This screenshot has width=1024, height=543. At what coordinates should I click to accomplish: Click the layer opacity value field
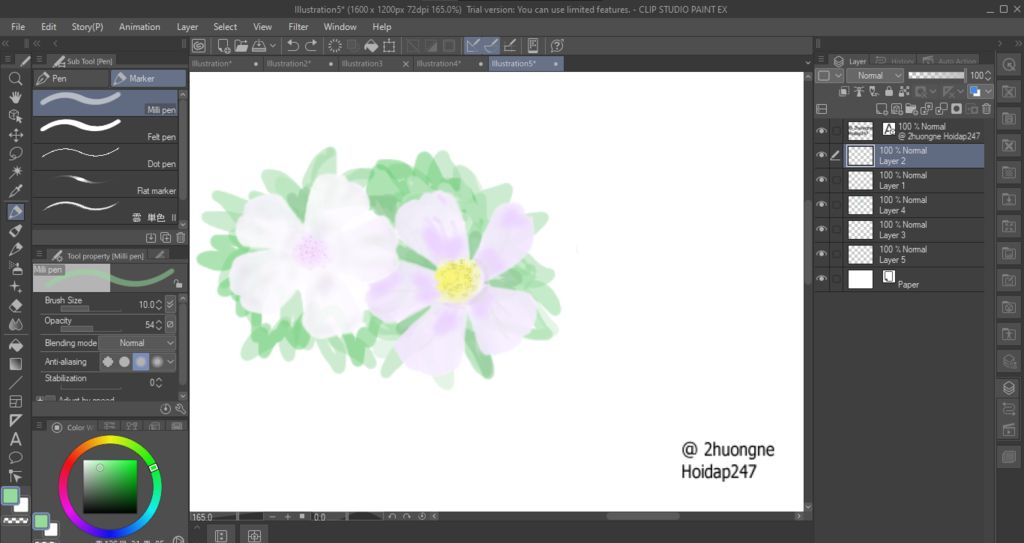(x=978, y=76)
